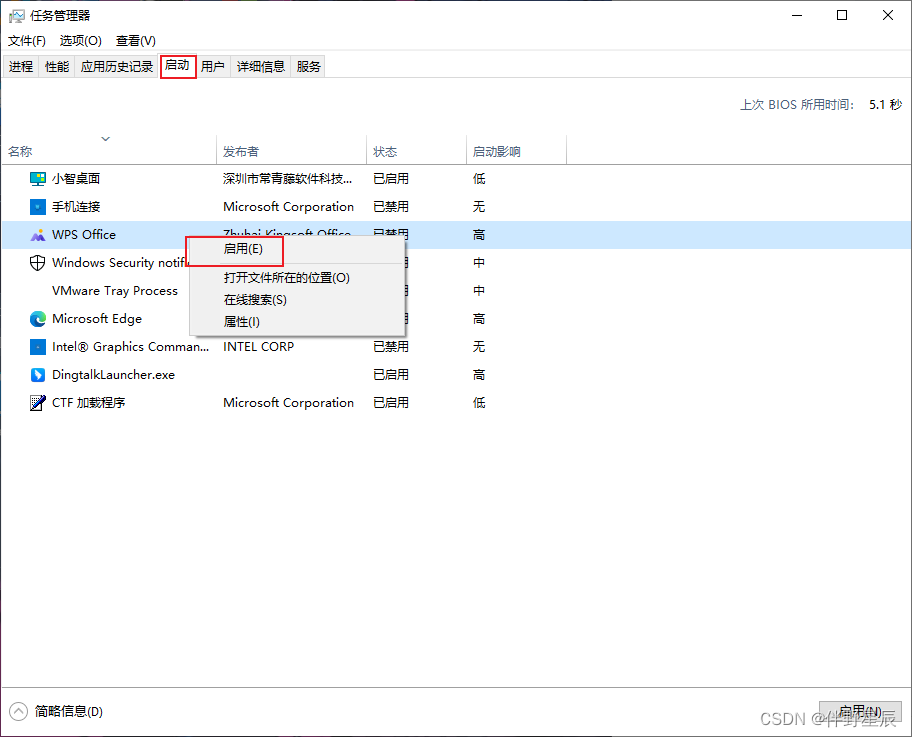This screenshot has width=912, height=737.
Task: Select the 手机连接 row name
Action: (76, 206)
